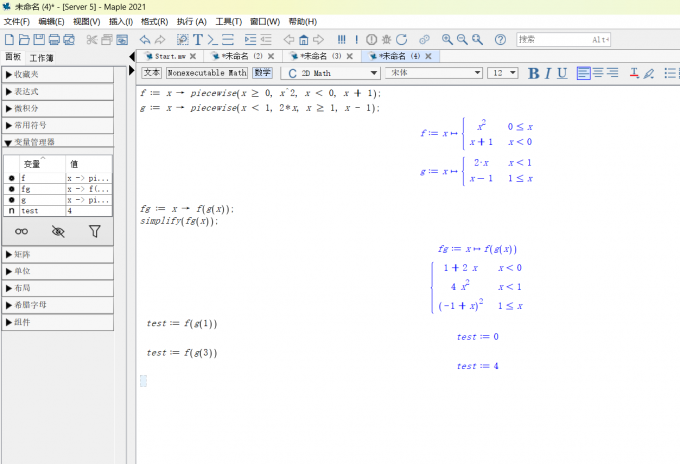
Task: Switch to the 未命名 (2) tab
Action: tap(242, 56)
